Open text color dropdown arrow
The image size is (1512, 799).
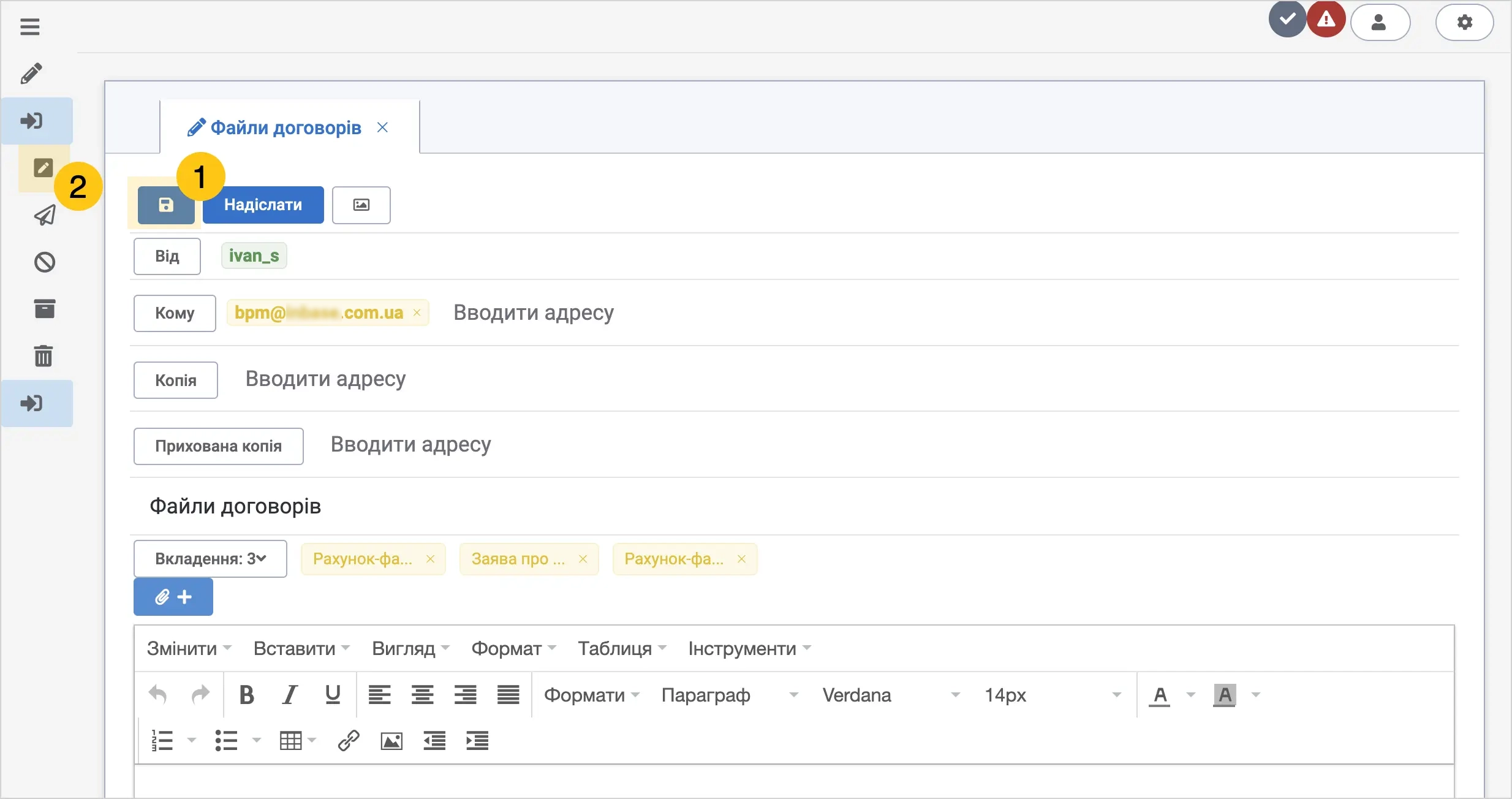1191,695
